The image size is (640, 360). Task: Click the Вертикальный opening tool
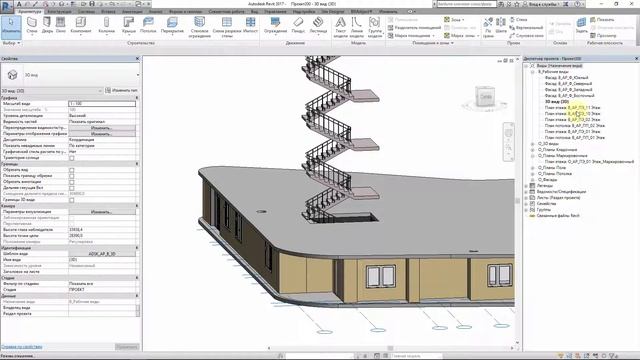click(526, 27)
